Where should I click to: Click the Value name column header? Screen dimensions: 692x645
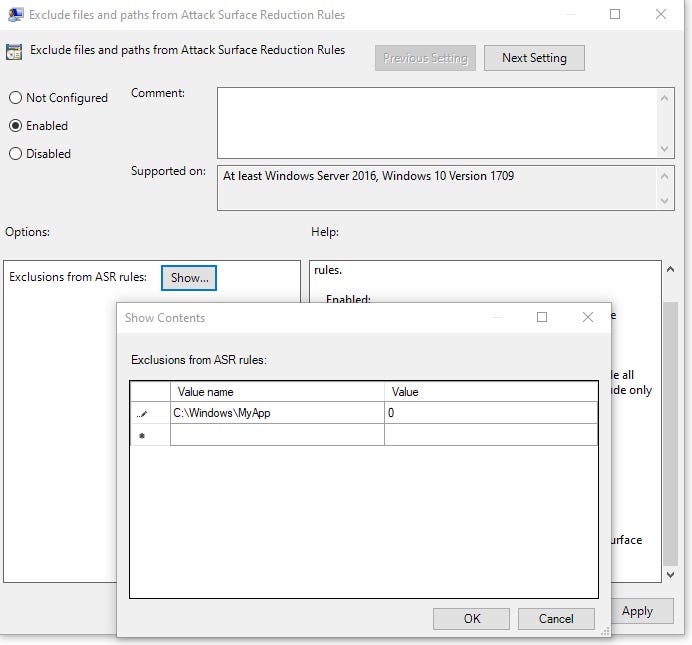pyautogui.click(x=276, y=392)
